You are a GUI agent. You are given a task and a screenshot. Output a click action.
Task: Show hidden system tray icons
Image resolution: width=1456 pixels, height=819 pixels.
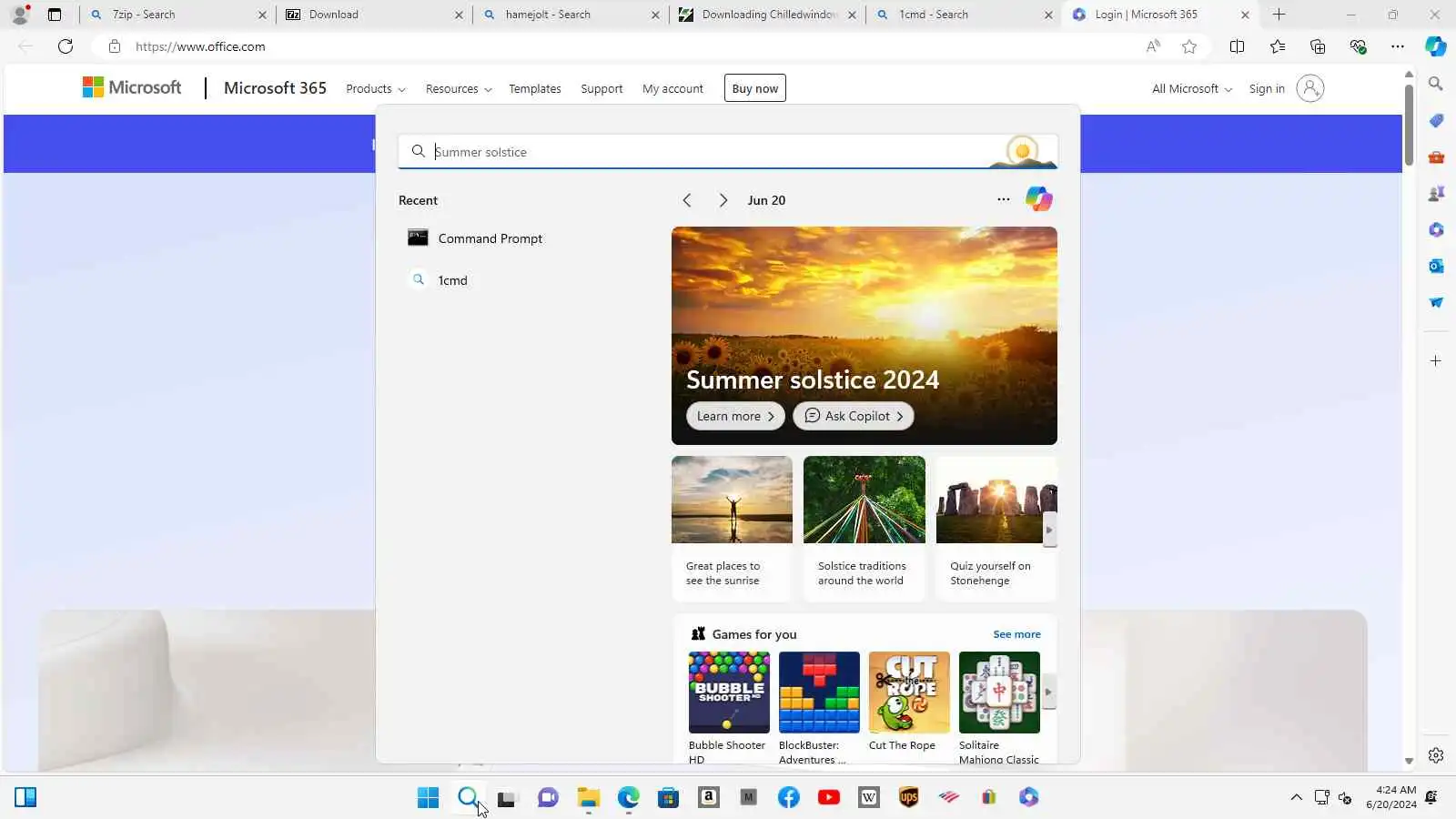pyautogui.click(x=1296, y=798)
